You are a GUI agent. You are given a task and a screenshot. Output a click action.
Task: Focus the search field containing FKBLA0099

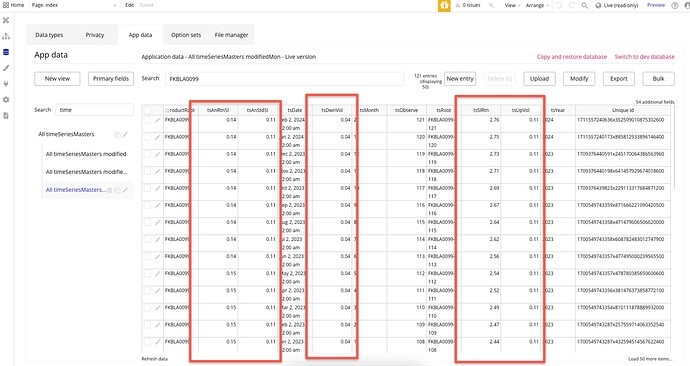[x=284, y=79]
